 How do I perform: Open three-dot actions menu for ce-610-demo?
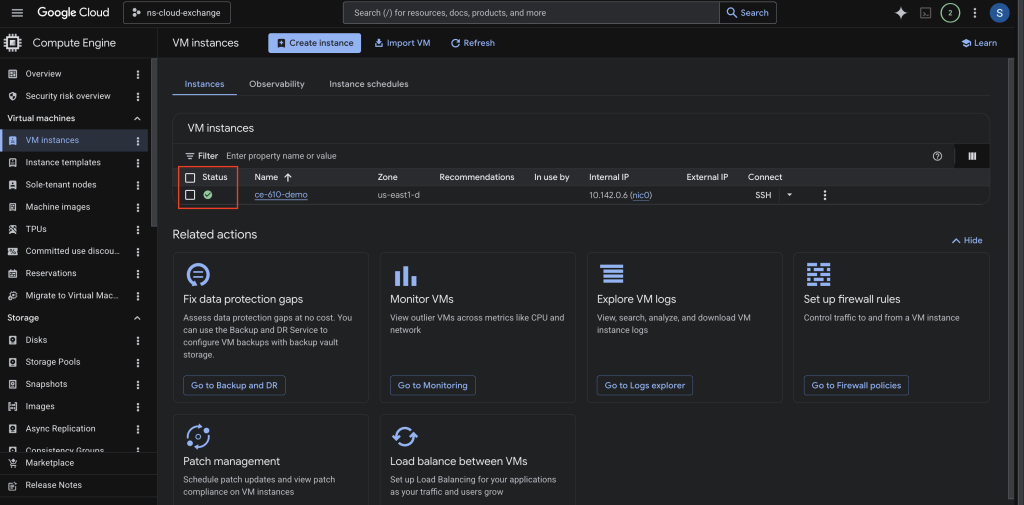[825, 195]
